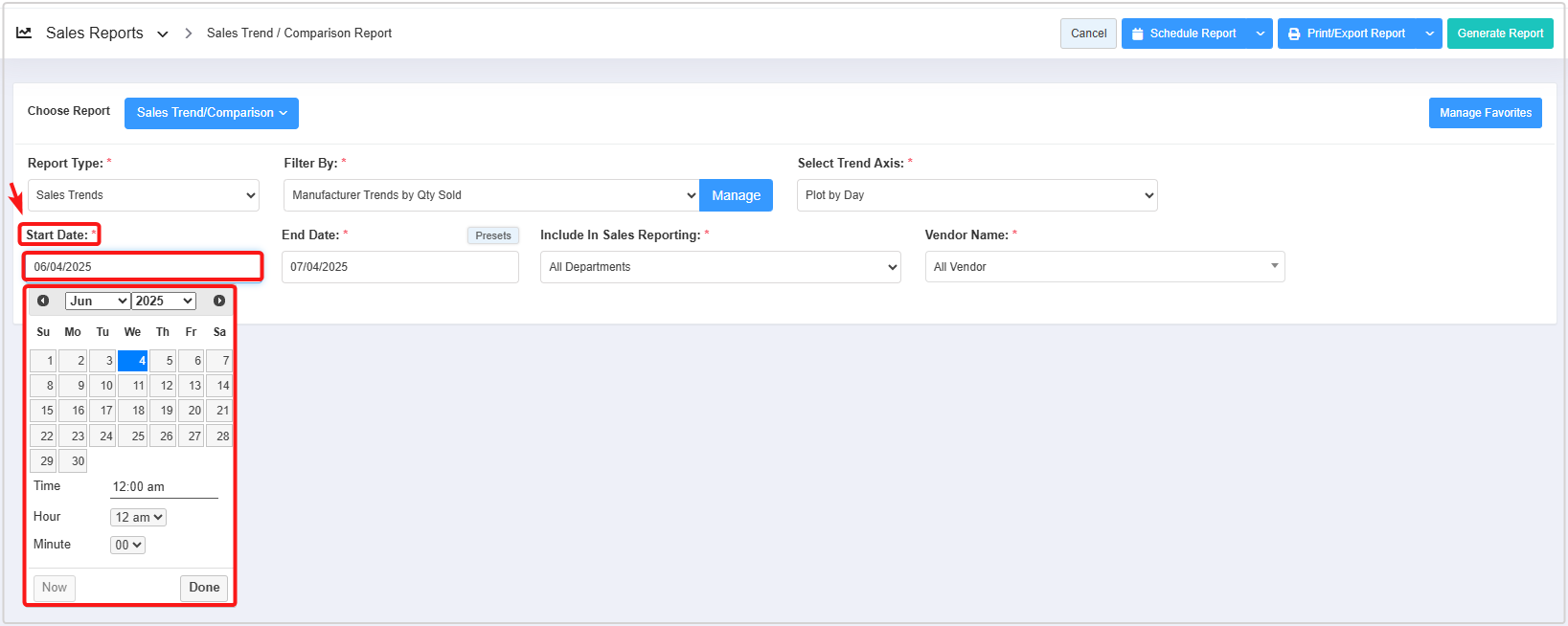Expand the Sales Reports chevron menu
Screen dimensions: 1568x626
pyautogui.click(x=163, y=34)
